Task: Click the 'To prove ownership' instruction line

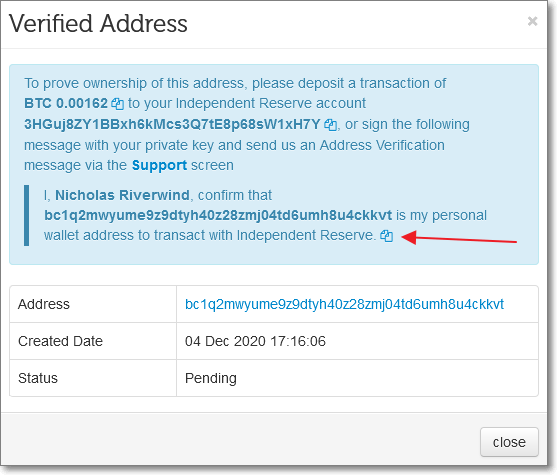Action: click(235, 83)
